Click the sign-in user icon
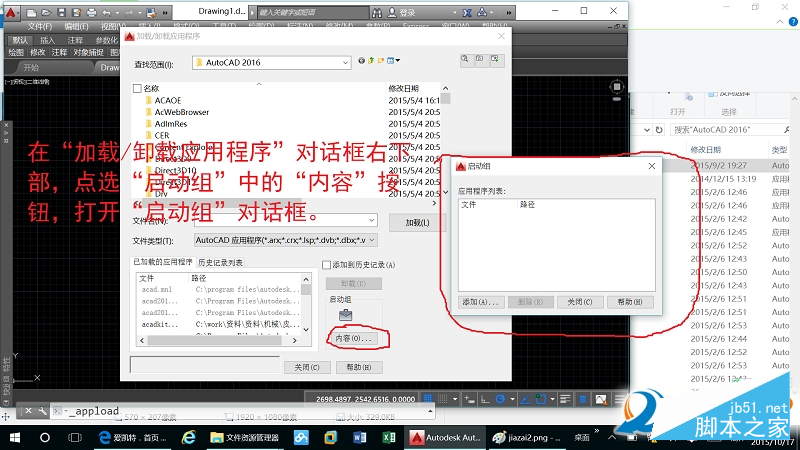The image size is (800, 450). [392, 12]
